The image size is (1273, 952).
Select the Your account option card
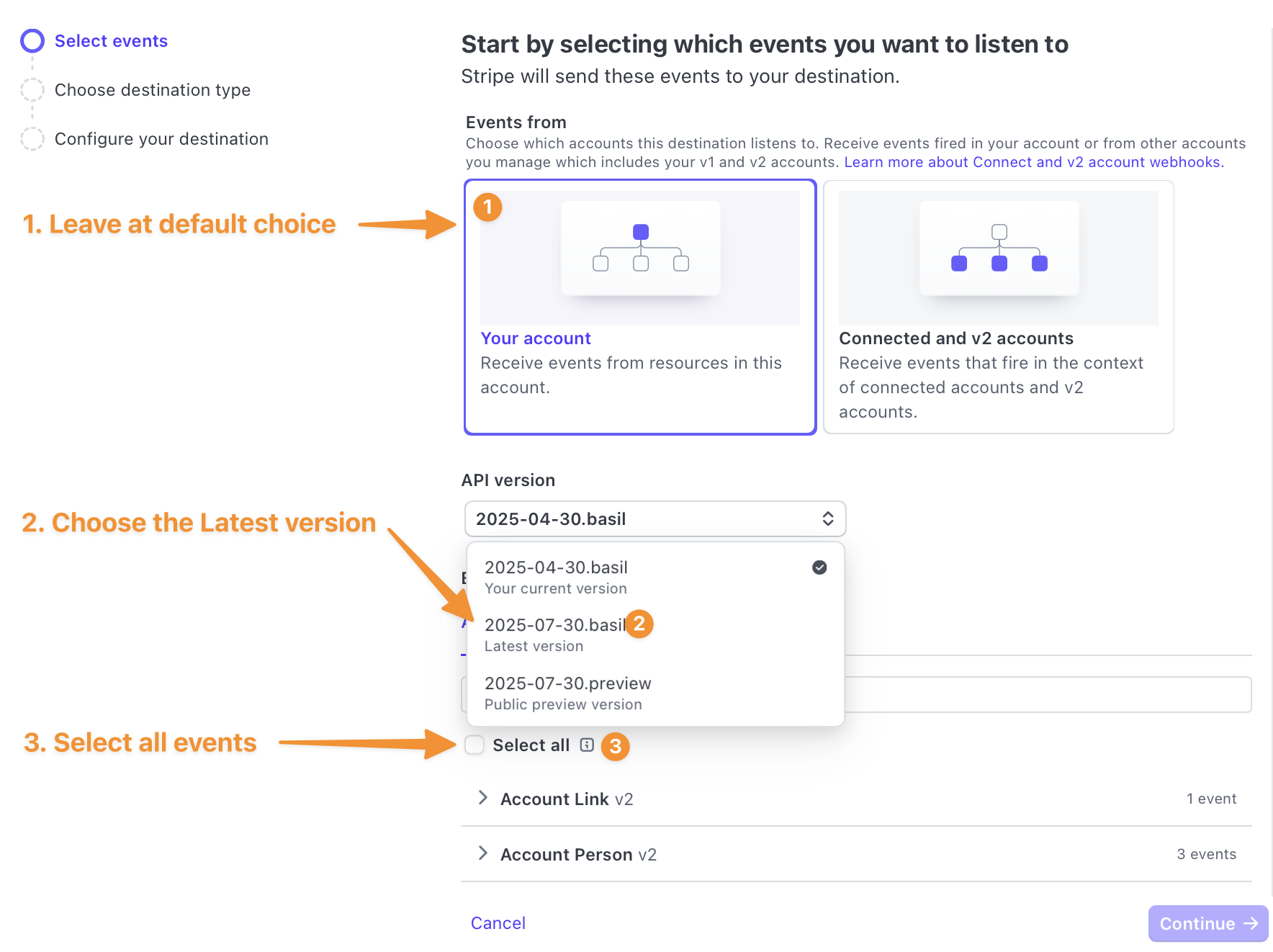coord(640,307)
